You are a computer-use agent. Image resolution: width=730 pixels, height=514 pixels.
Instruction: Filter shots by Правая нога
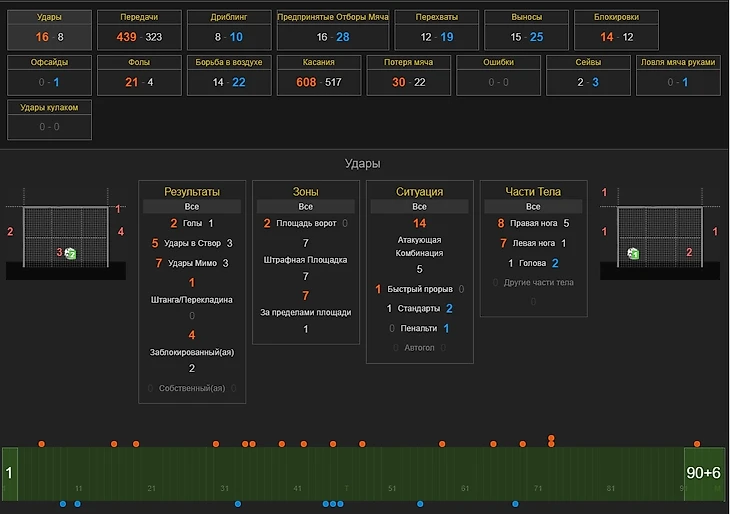[533, 224]
